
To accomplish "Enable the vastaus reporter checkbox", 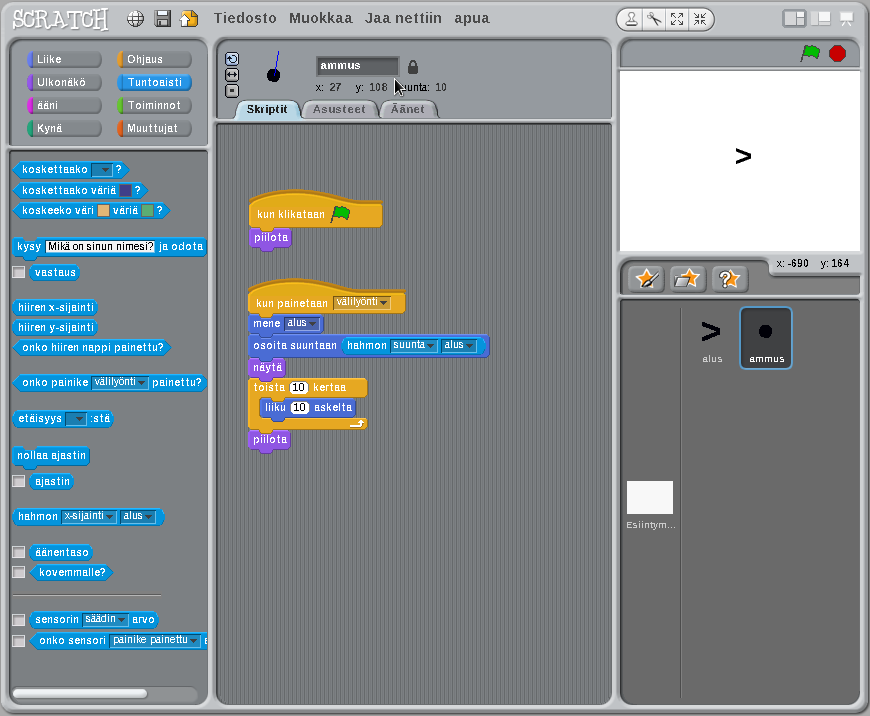I will click(18, 272).
